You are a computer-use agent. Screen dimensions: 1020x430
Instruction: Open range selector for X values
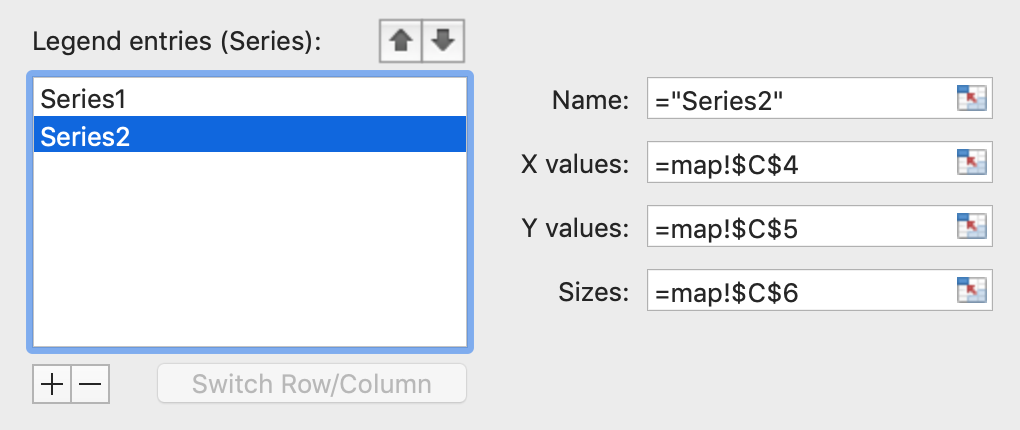972,162
